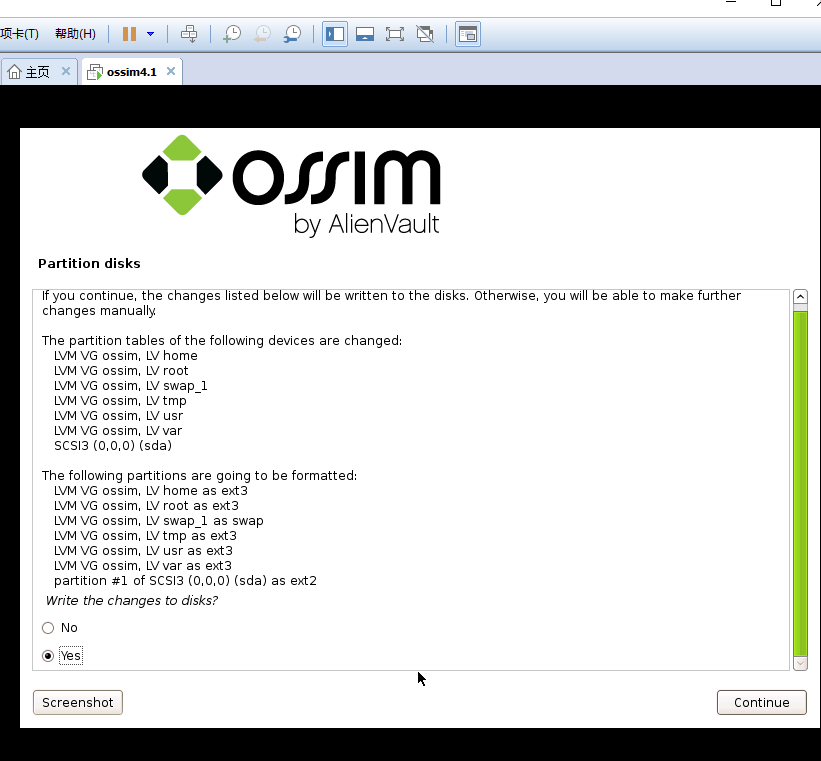Click the 'LVM VG ossim, LV var as ext3' line

[143, 566]
